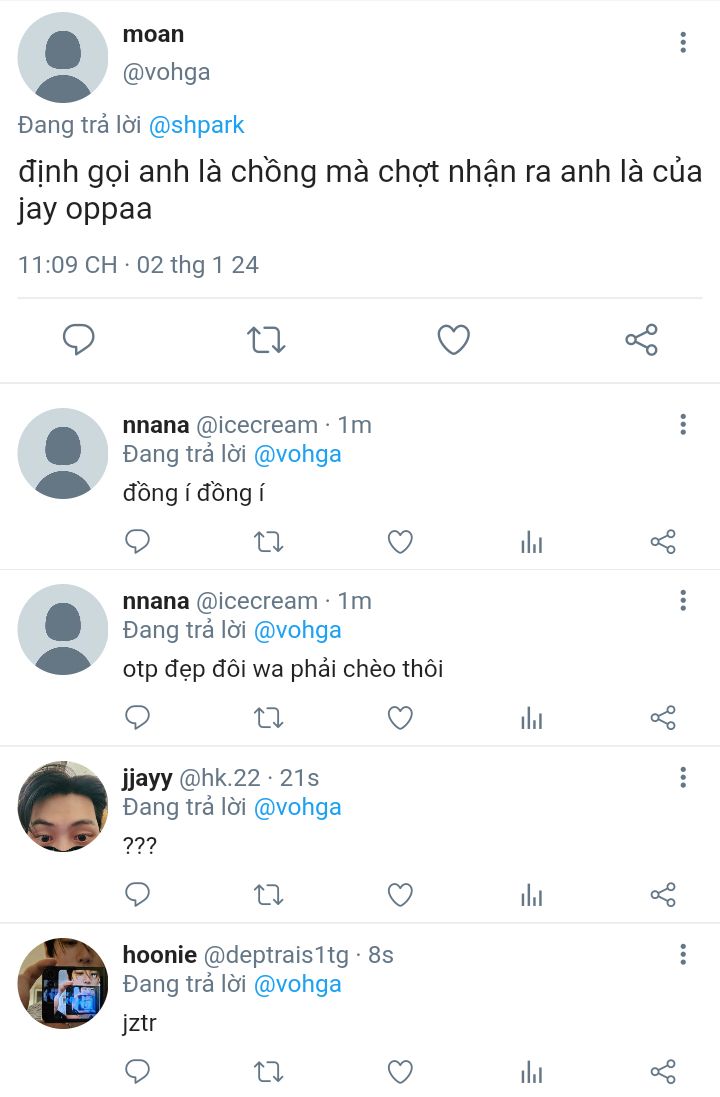720x1097 pixels.
Task: Open the @shpark profile link
Action: [x=197, y=125]
